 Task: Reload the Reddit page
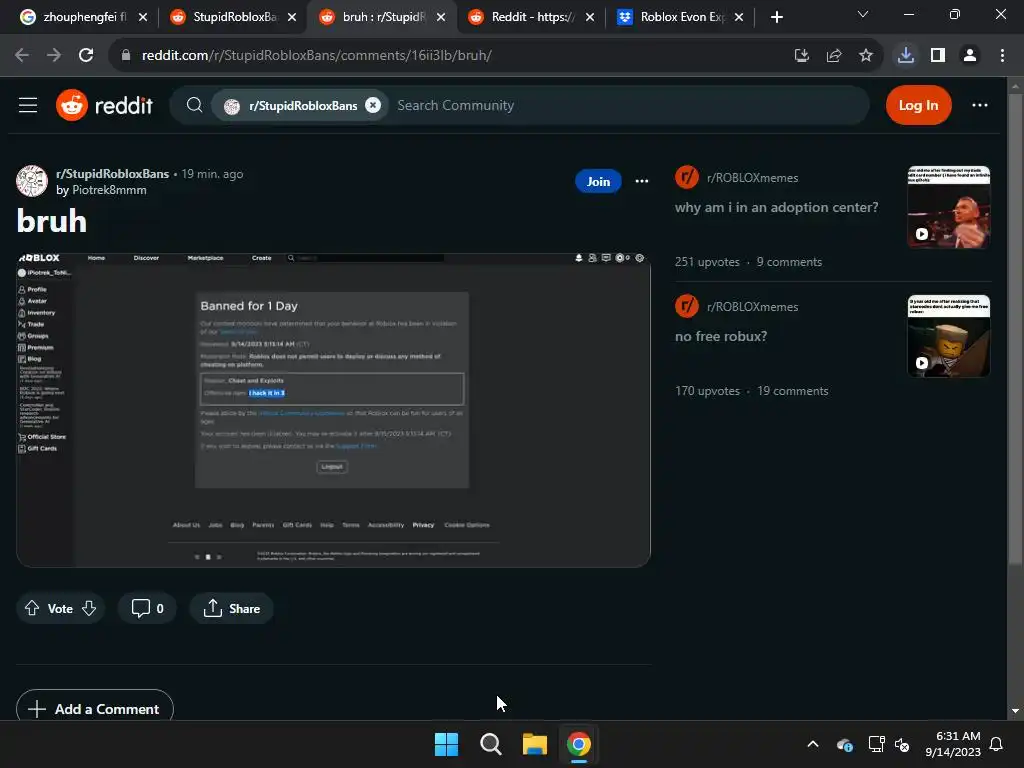coord(86,56)
